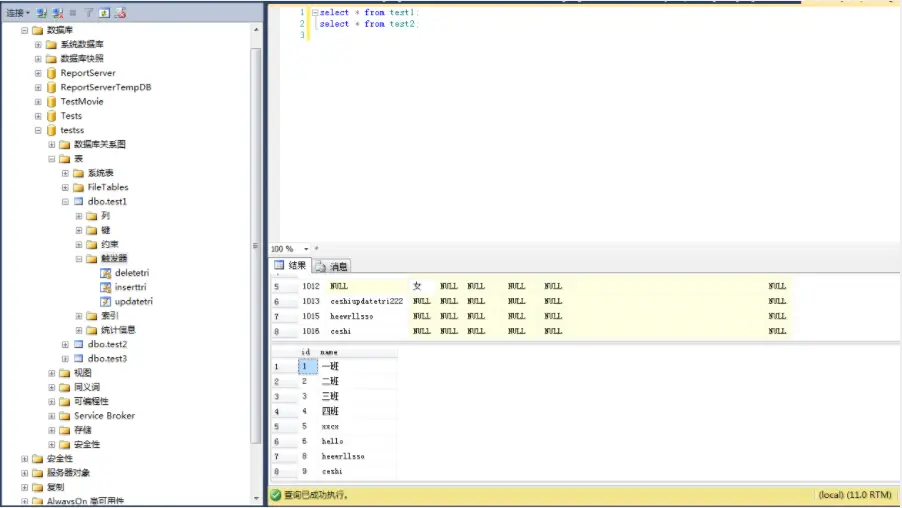Image resolution: width=902 pixels, height=508 pixels.
Task: Switch to the 结果 tab
Action: coord(291,265)
